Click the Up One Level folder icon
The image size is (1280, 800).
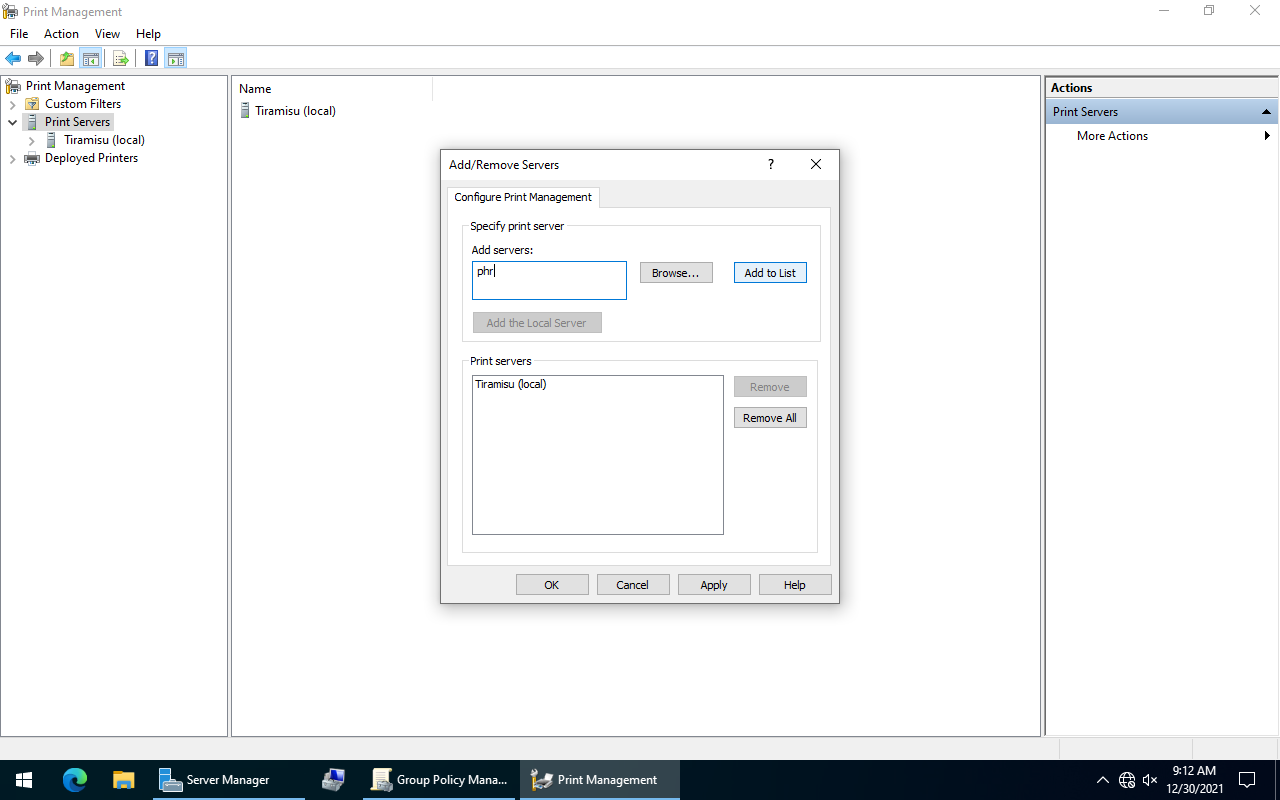click(x=66, y=58)
